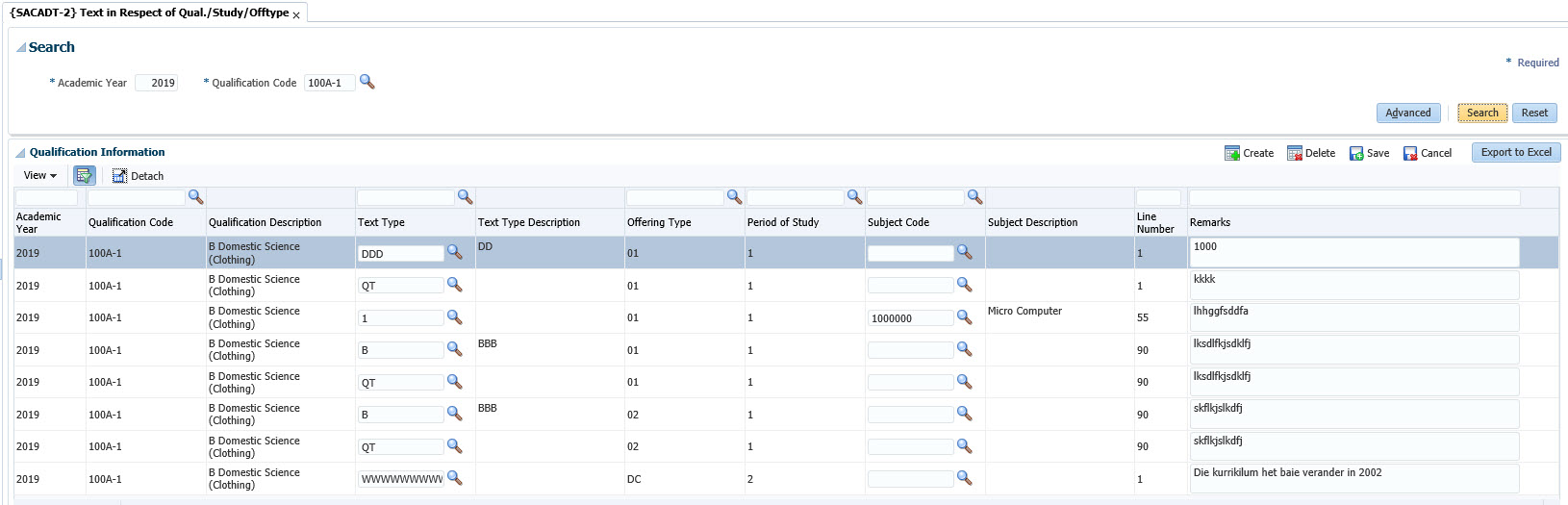Open the View dropdown menu
The height and width of the screenshot is (505, 1568).
pyautogui.click(x=39, y=175)
